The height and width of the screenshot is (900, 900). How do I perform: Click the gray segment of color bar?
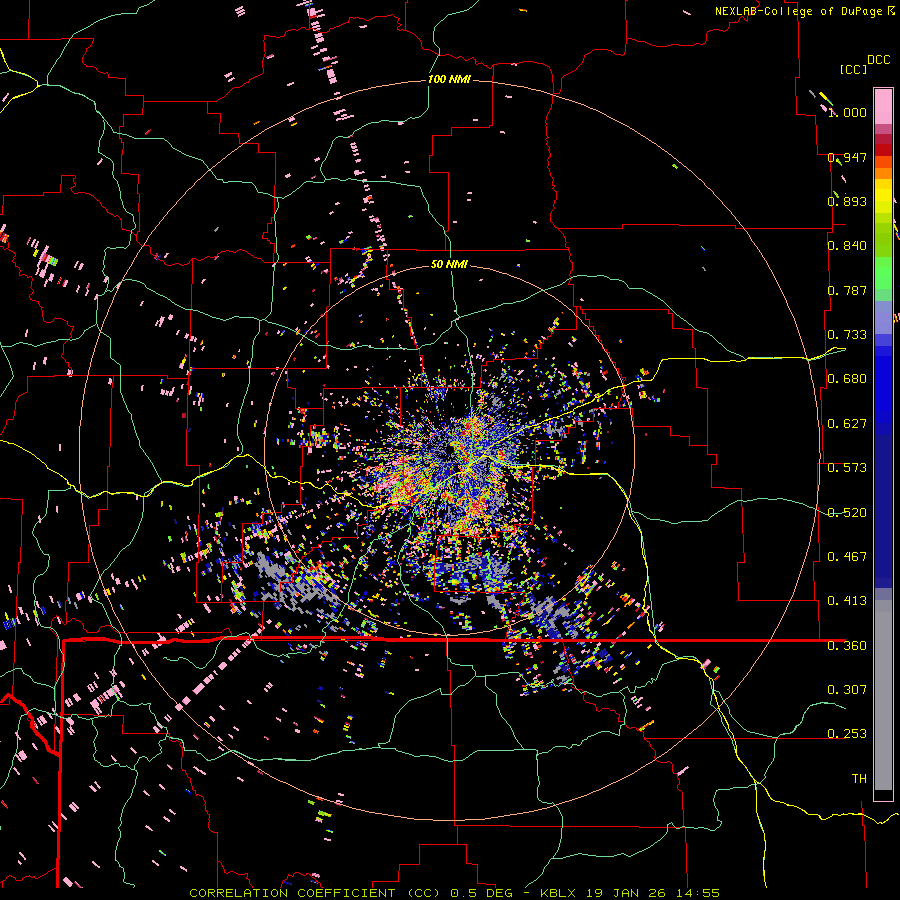pyautogui.click(x=883, y=695)
